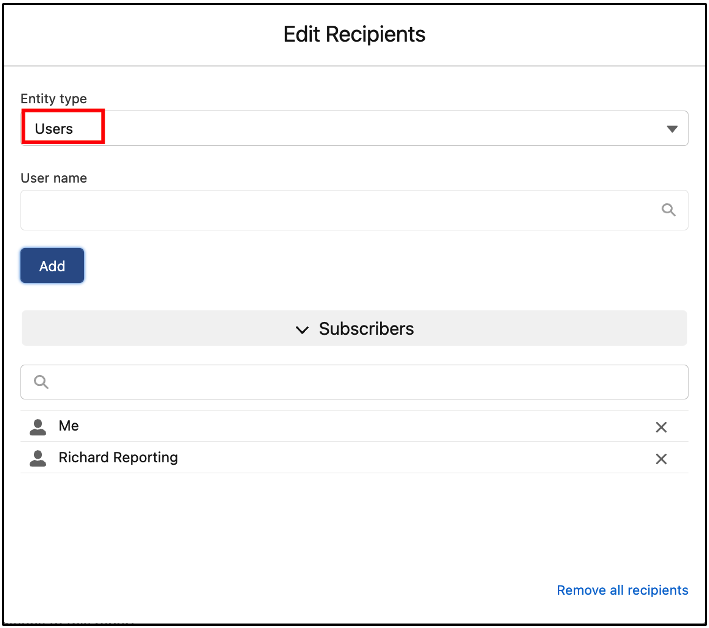Click the search icon in User name field
Viewport: 709px width, 628px height.
(668, 210)
